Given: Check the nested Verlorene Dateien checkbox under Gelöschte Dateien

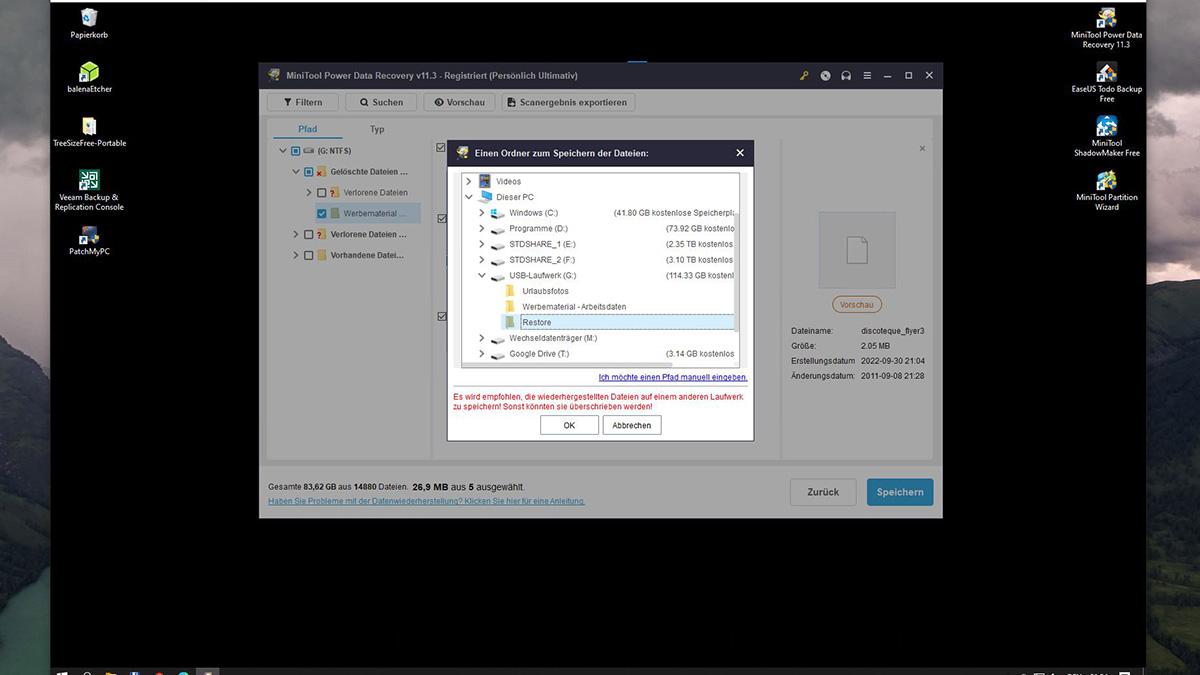Looking at the screenshot, I should pos(322,193).
